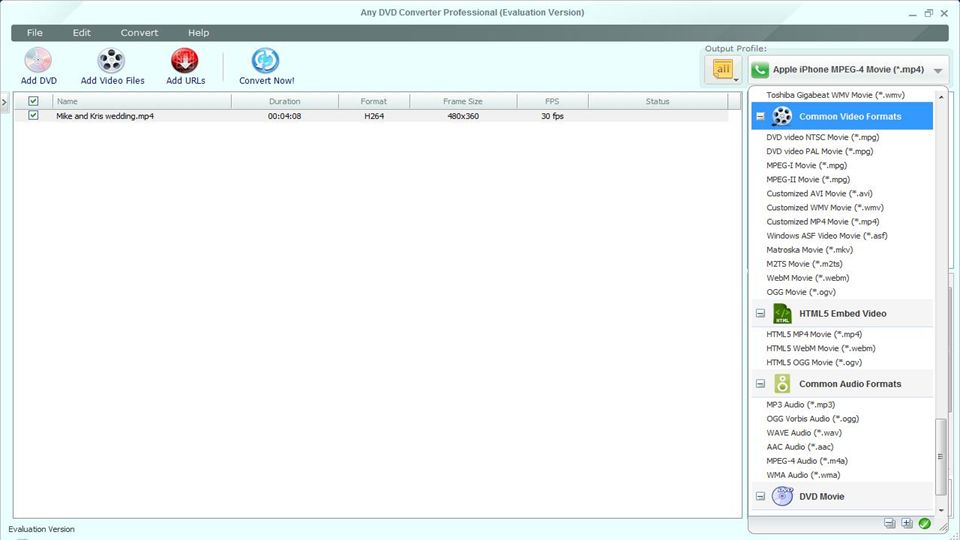Screen dimensions: 960x540
Task: Open the Help menu
Action: (198, 32)
